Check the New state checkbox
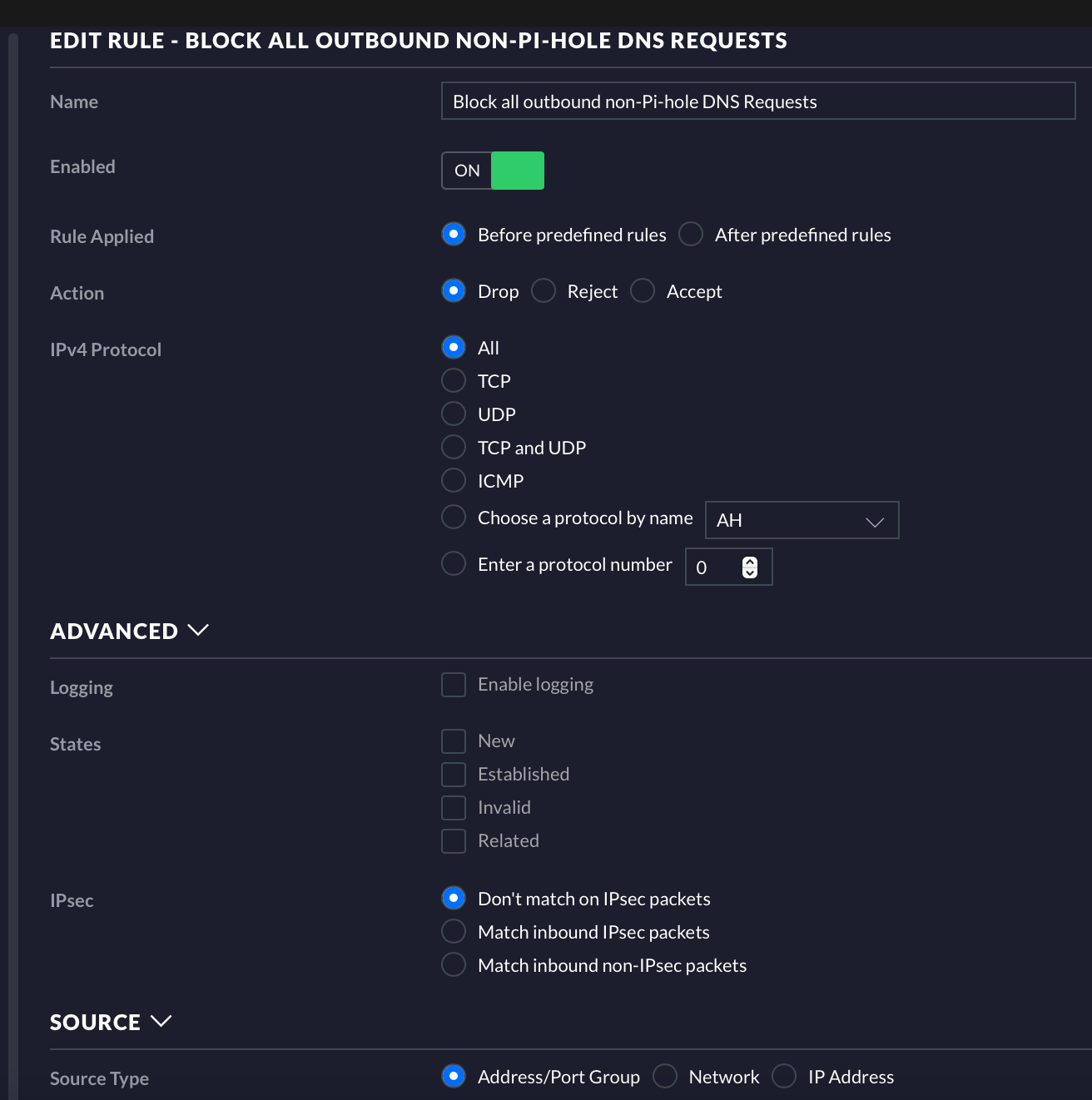The height and width of the screenshot is (1100, 1092). tap(454, 741)
